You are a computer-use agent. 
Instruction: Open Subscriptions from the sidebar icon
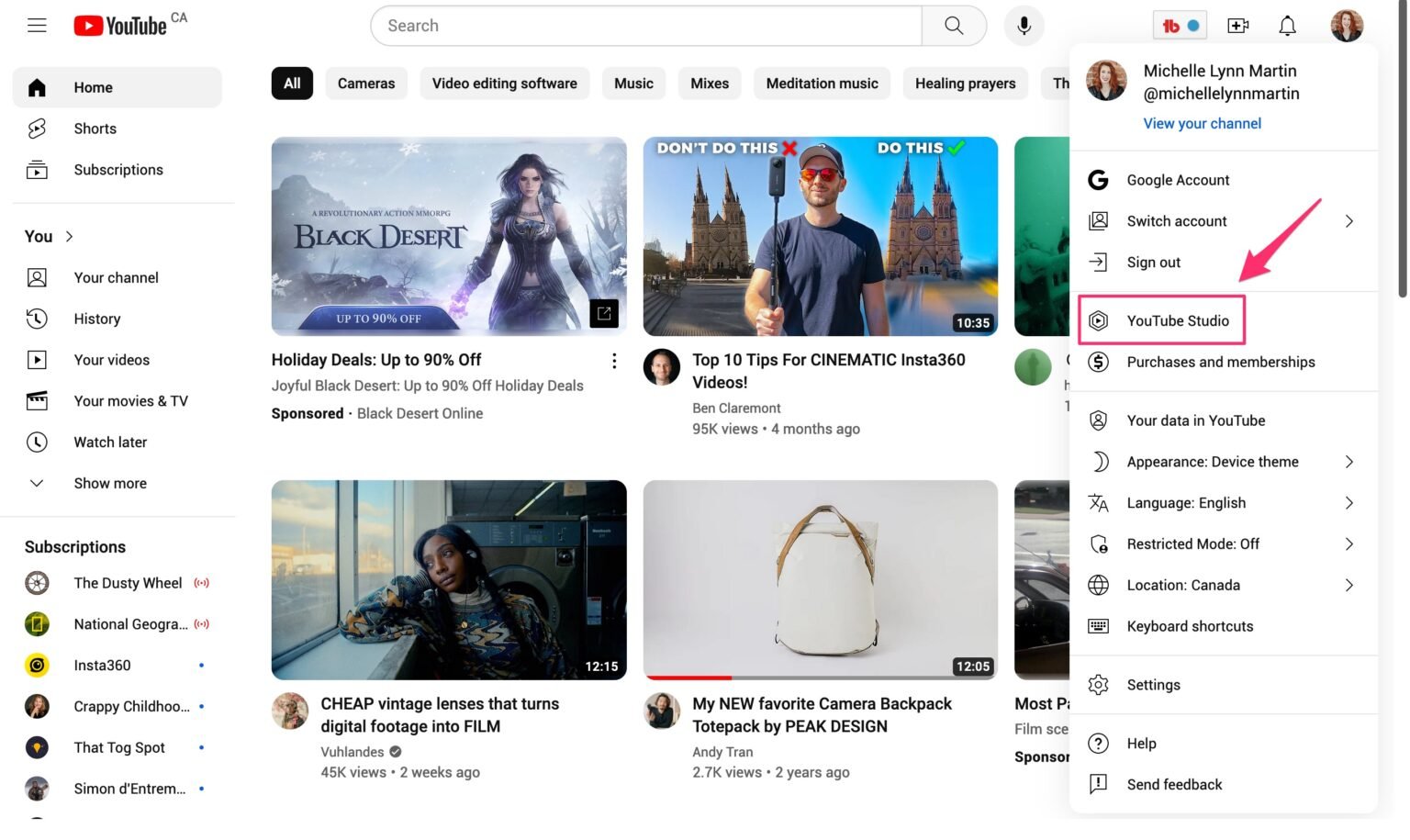click(37, 169)
